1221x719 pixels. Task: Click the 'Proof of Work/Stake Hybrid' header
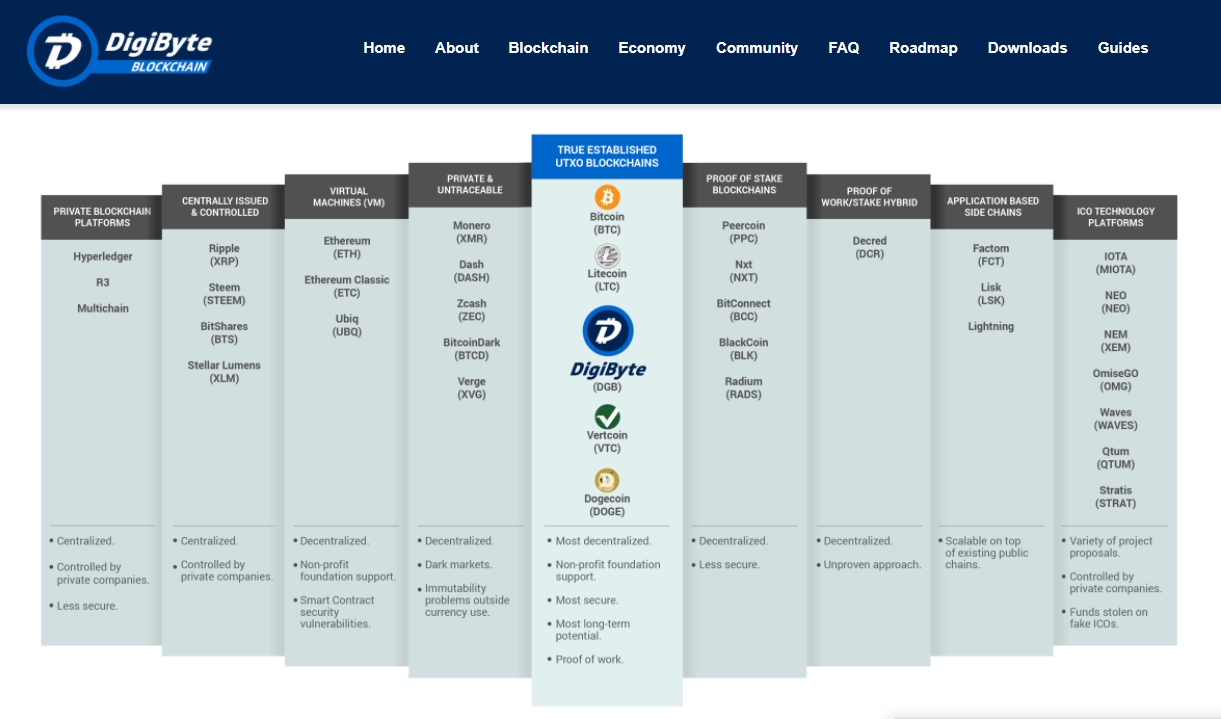click(869, 196)
